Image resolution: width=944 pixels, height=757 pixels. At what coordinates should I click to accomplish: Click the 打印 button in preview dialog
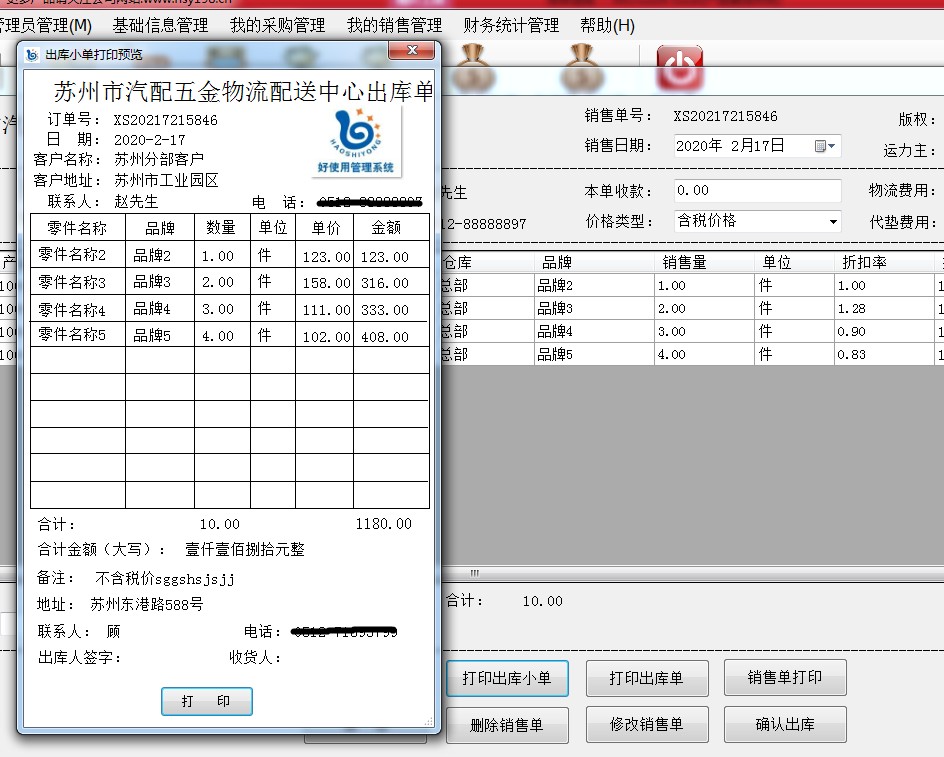pos(206,702)
